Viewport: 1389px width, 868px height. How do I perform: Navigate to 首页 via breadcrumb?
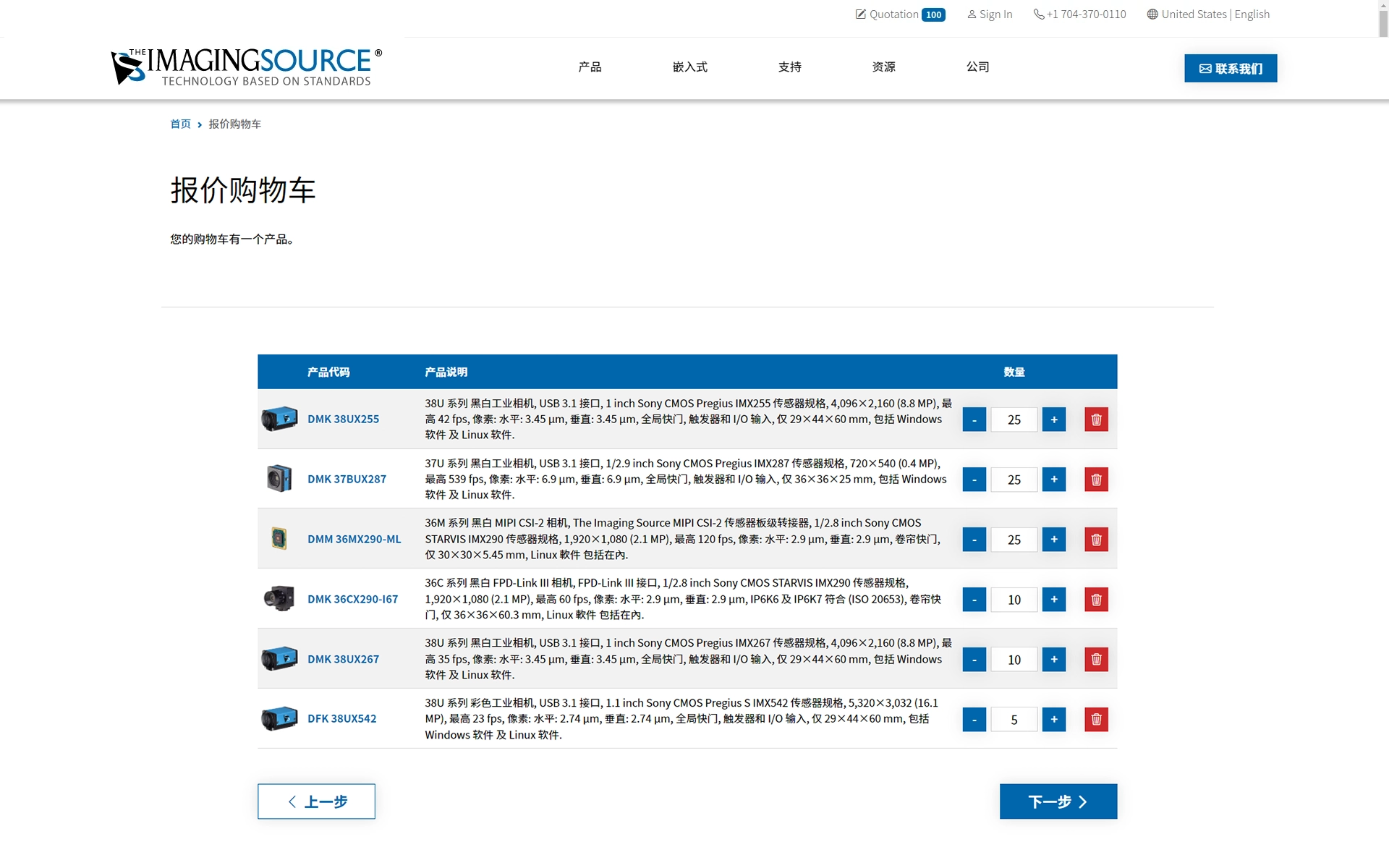click(180, 124)
